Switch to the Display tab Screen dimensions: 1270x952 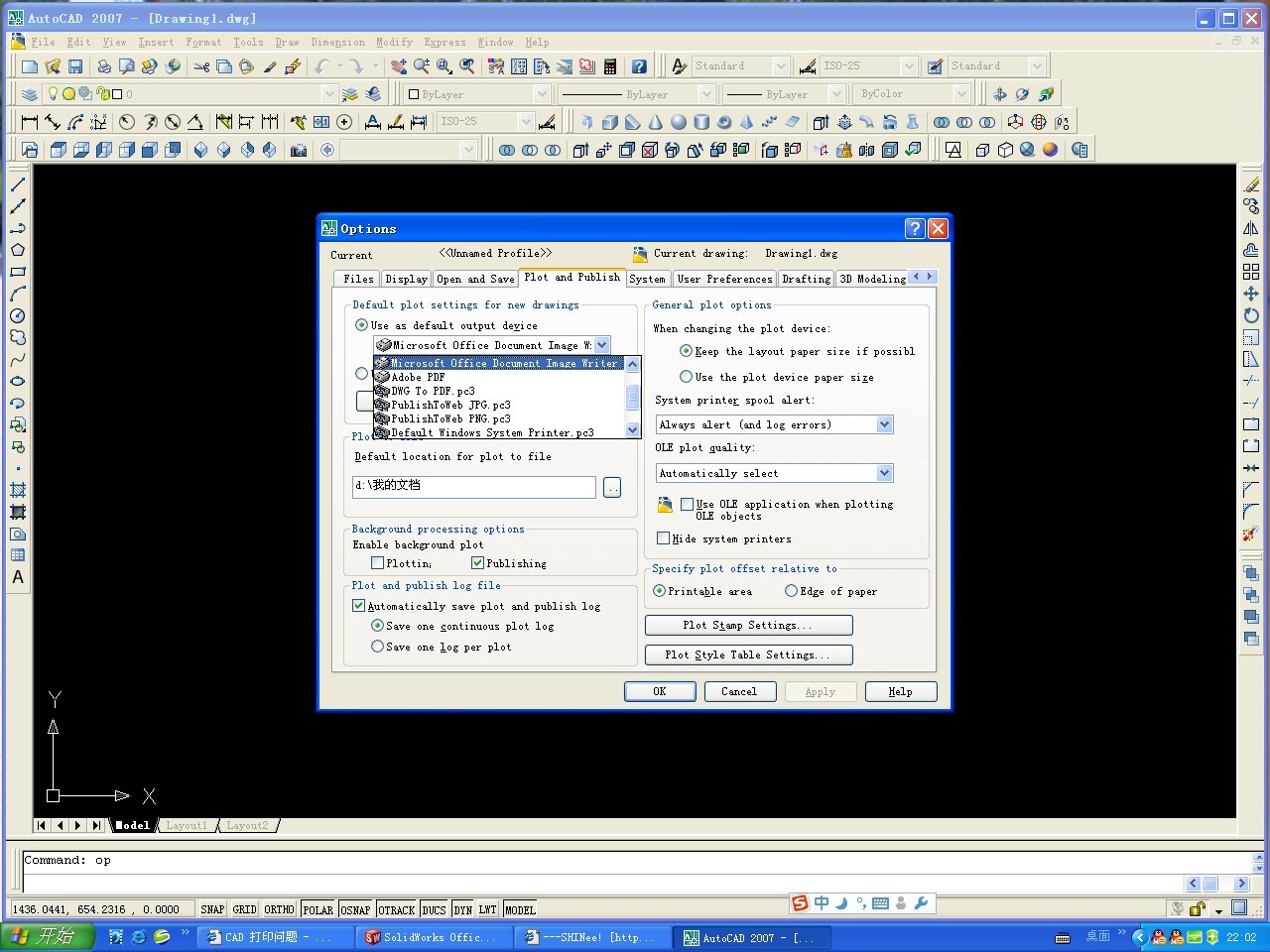406,279
